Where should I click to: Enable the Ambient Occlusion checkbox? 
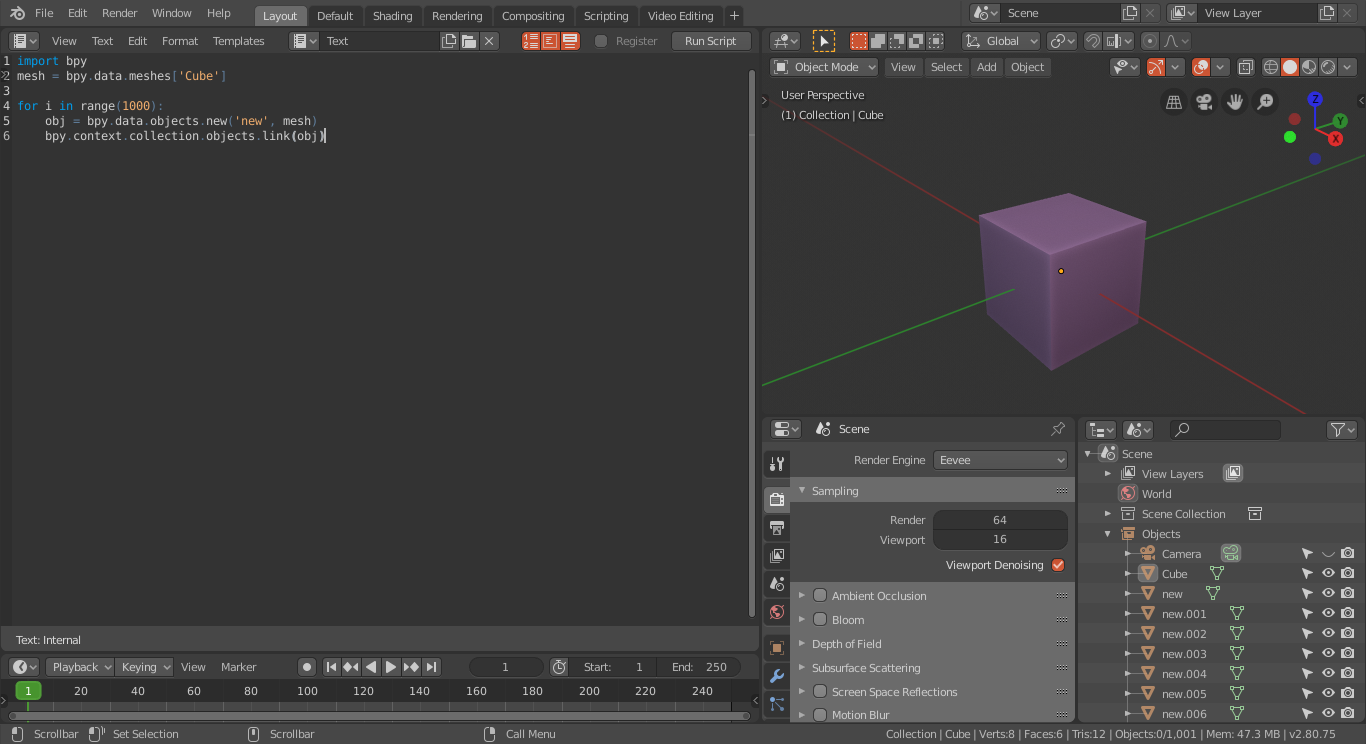(x=820, y=595)
